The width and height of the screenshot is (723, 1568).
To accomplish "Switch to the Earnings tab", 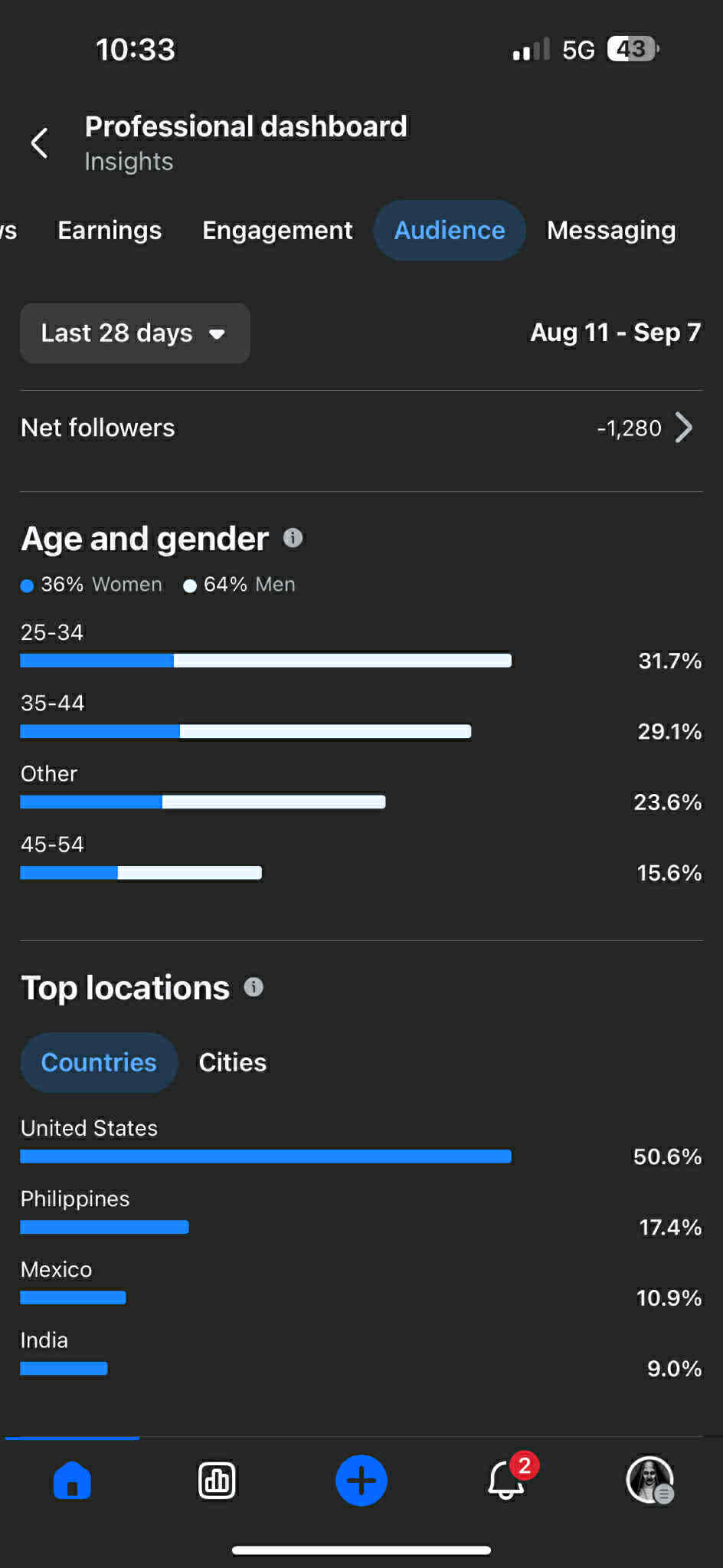I will 110,230.
